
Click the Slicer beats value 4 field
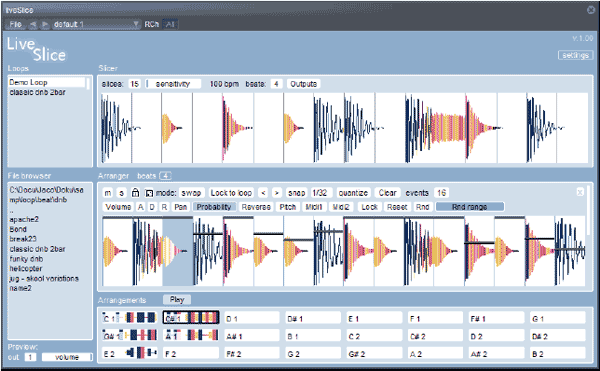coord(276,84)
